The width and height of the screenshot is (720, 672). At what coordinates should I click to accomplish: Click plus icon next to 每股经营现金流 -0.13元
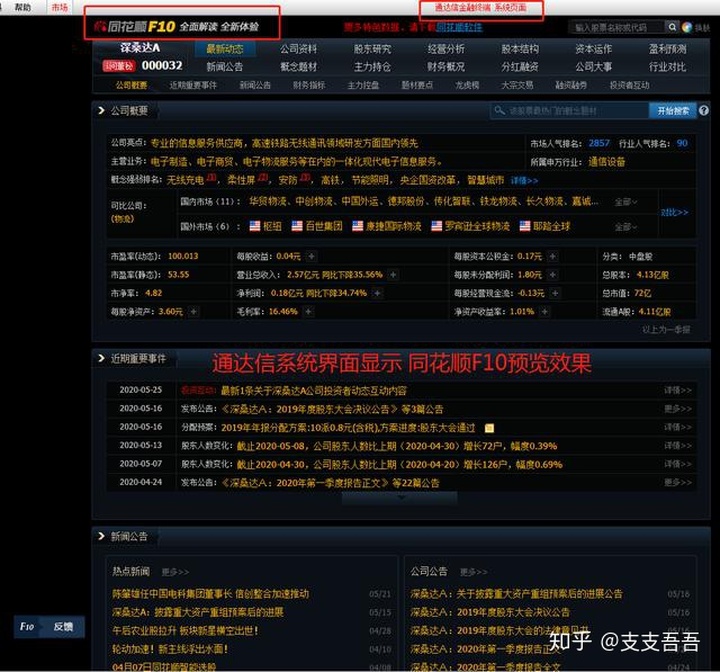(555, 293)
